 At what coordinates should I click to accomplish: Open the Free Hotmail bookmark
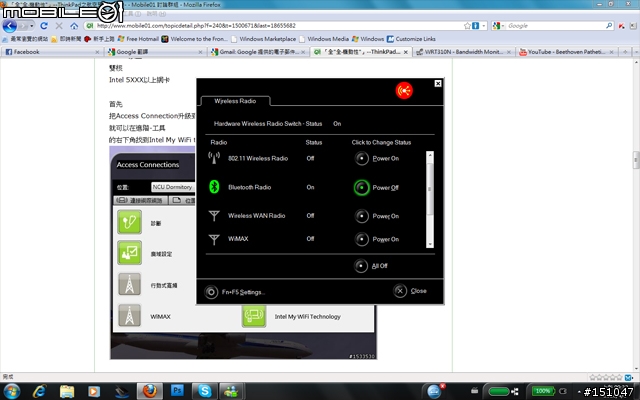click(x=138, y=39)
